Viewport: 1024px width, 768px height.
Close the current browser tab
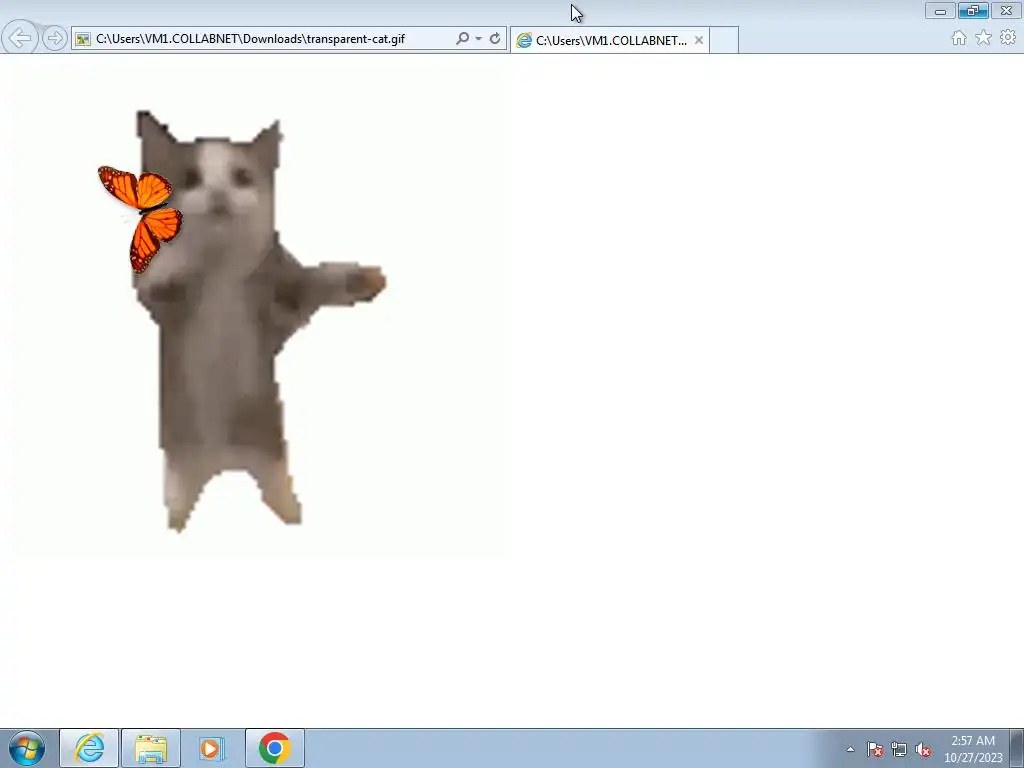click(699, 40)
